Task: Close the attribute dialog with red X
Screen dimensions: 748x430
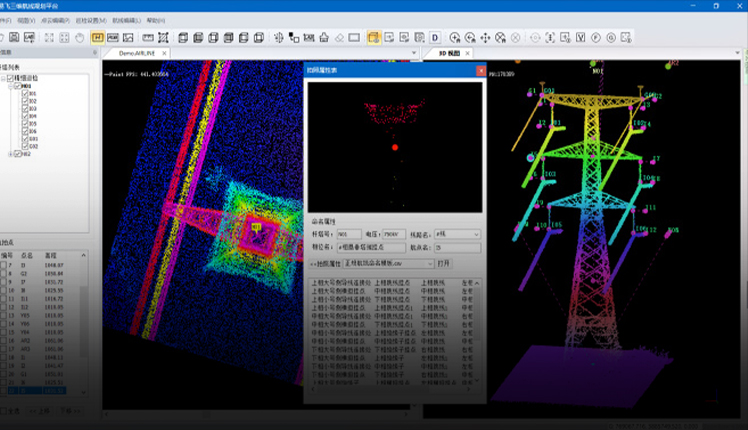Action: pos(481,72)
